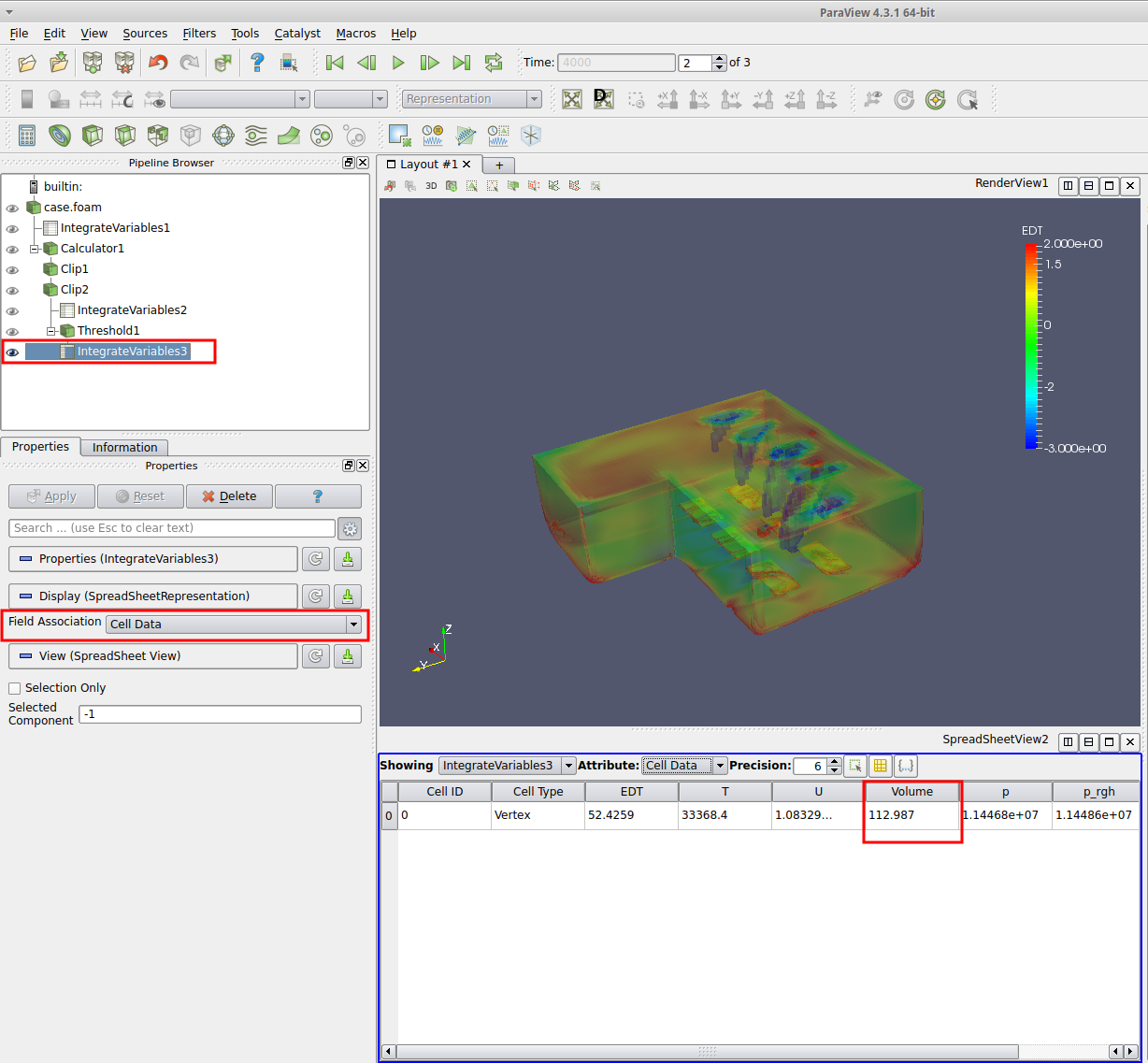Click the Connect to server icon
The width and height of the screenshot is (1148, 1063).
pyautogui.click(x=93, y=63)
